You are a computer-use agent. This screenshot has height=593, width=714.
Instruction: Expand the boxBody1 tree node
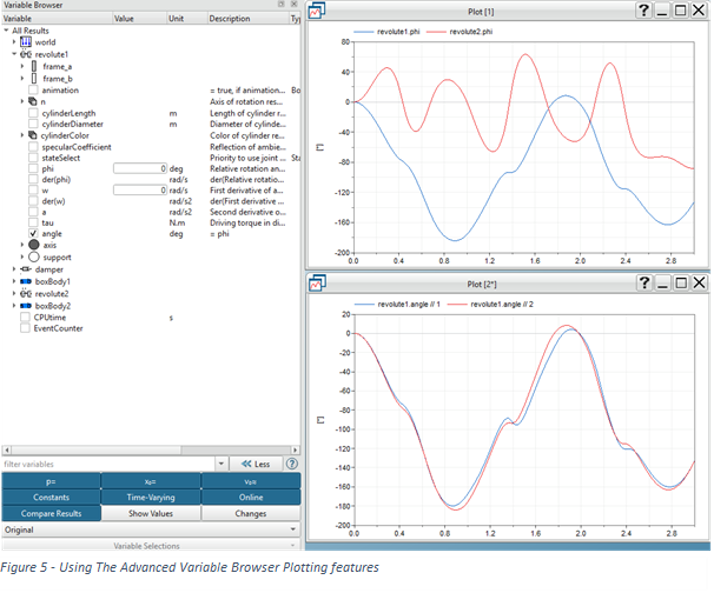(x=14, y=281)
